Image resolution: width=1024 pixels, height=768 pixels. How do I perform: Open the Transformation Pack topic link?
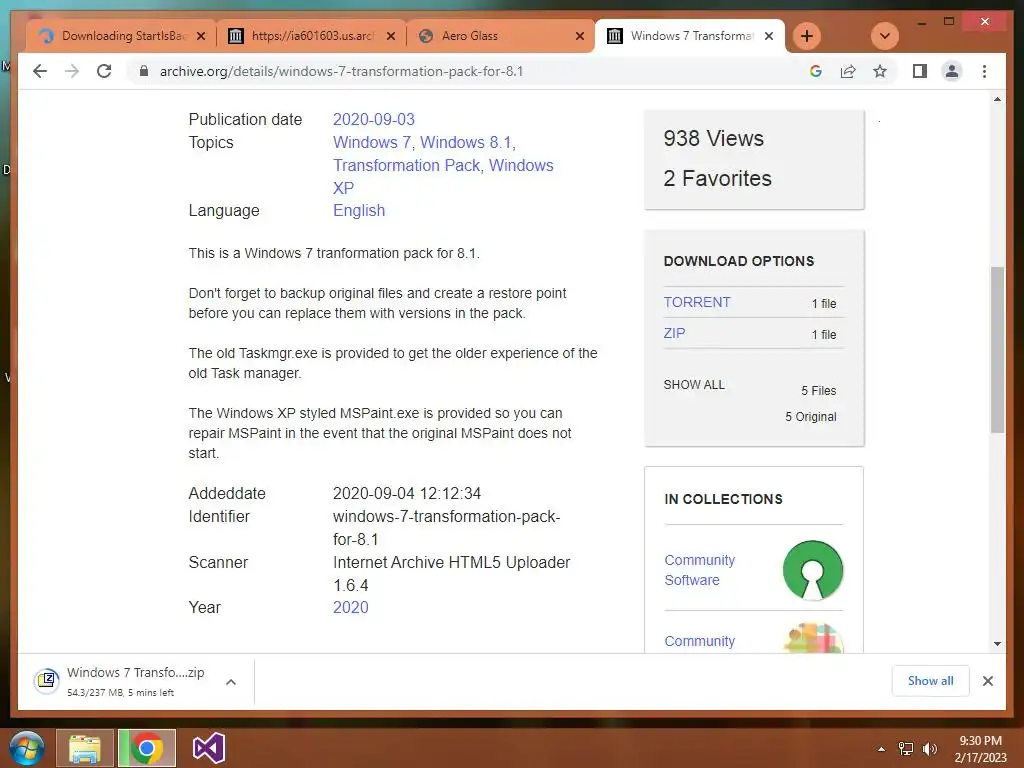406,165
